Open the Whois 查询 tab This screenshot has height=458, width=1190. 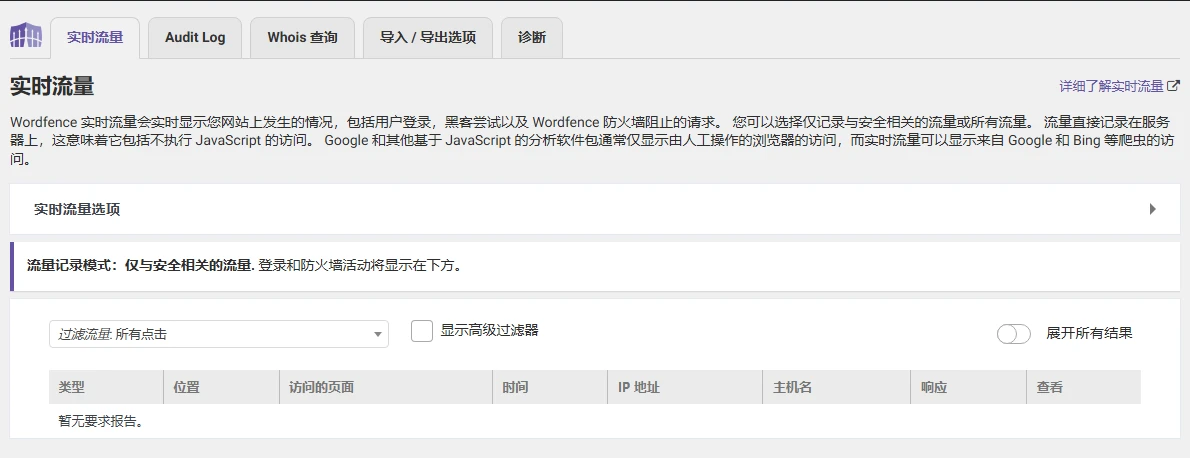(x=302, y=37)
